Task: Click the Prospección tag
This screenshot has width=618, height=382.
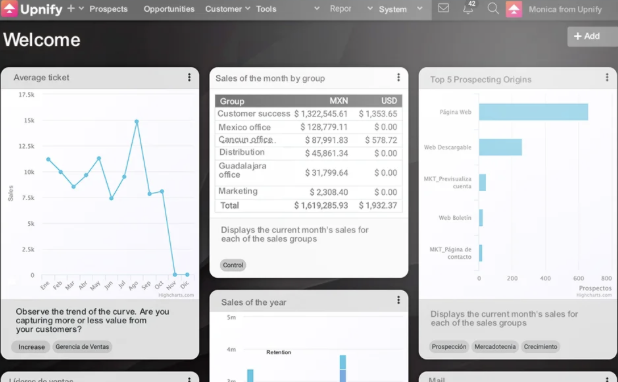Action: [449, 347]
